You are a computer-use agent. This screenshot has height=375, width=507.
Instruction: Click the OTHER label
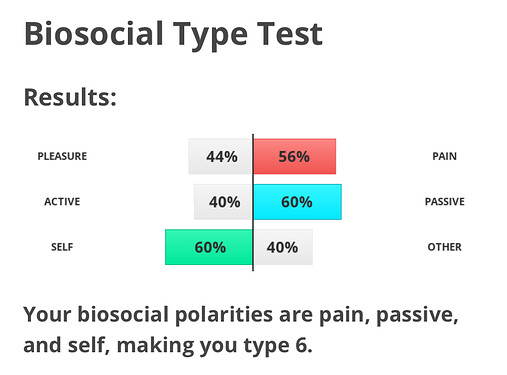[444, 247]
